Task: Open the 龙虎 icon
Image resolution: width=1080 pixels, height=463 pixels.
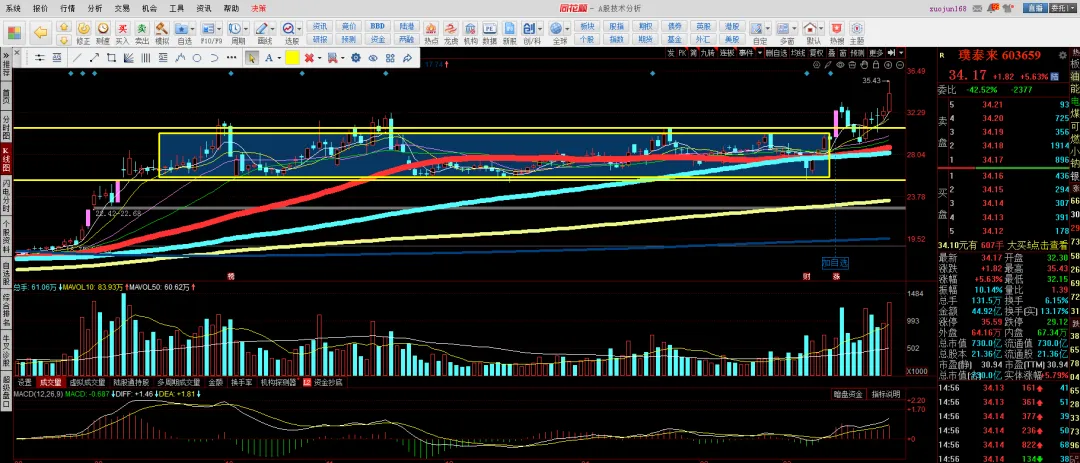Action: (450, 28)
